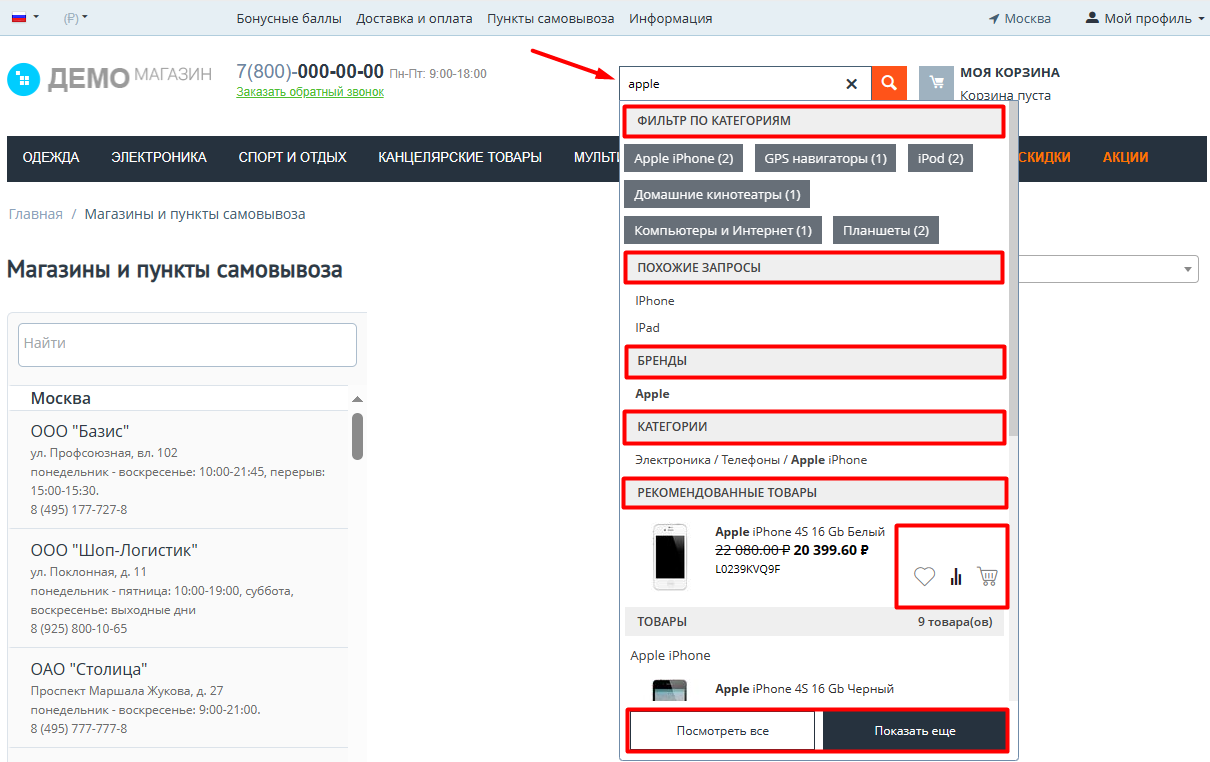Compare iPhone 4S Белый bar chart icon
Viewport: 1210px width, 762px height.
(x=956, y=576)
